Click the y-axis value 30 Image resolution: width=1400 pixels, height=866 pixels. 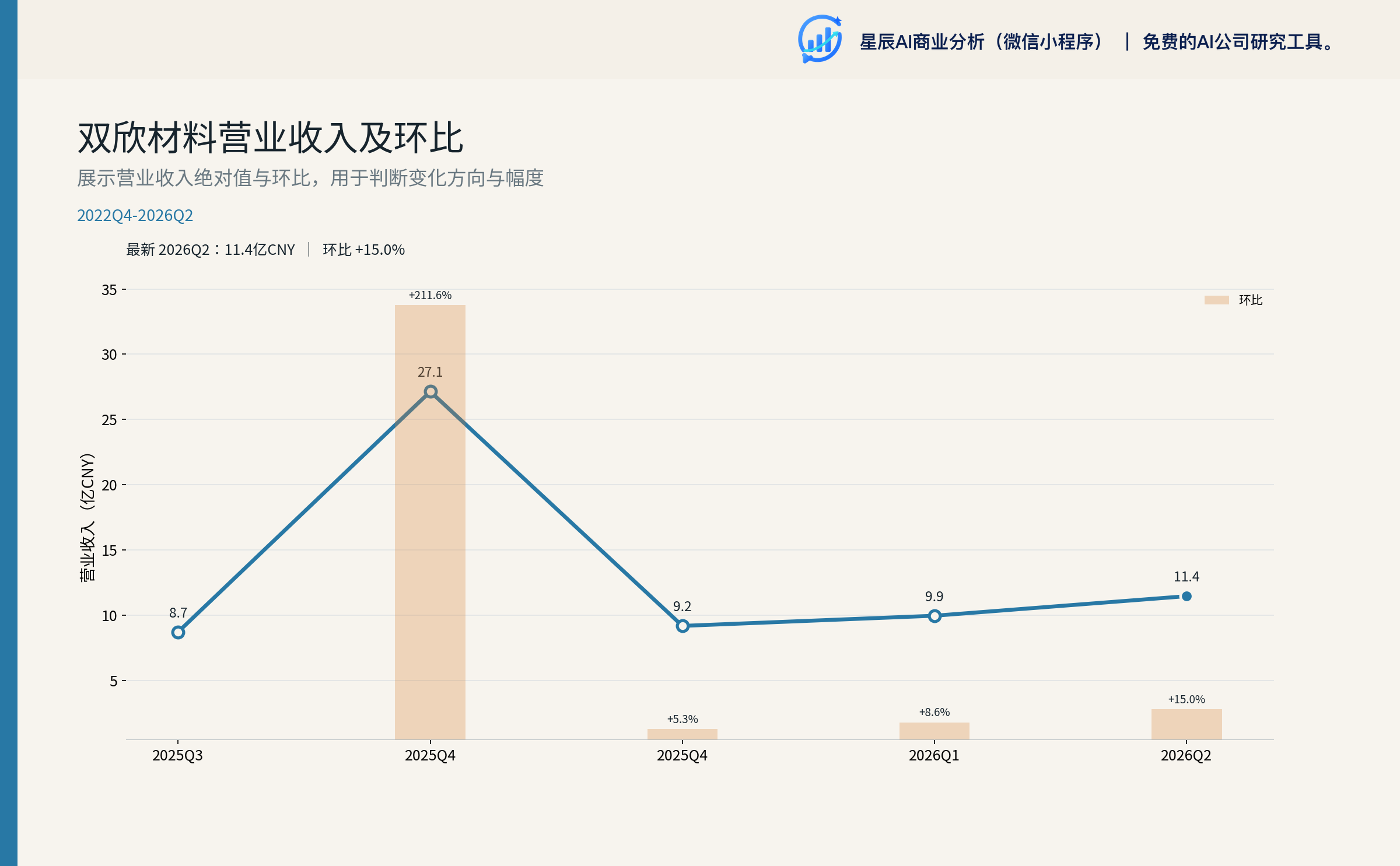coord(109,355)
